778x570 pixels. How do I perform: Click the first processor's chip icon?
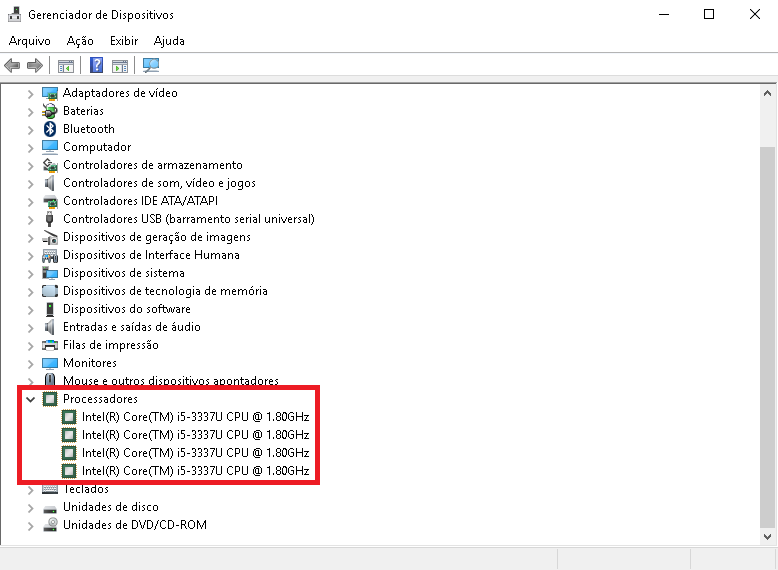(x=68, y=417)
